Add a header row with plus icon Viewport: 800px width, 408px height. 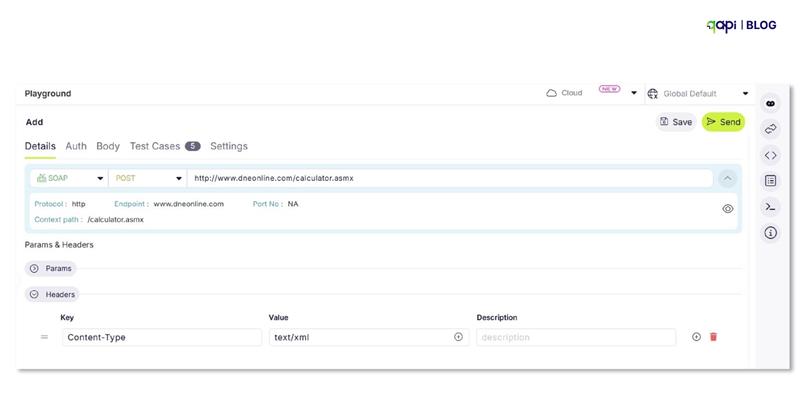coord(696,337)
